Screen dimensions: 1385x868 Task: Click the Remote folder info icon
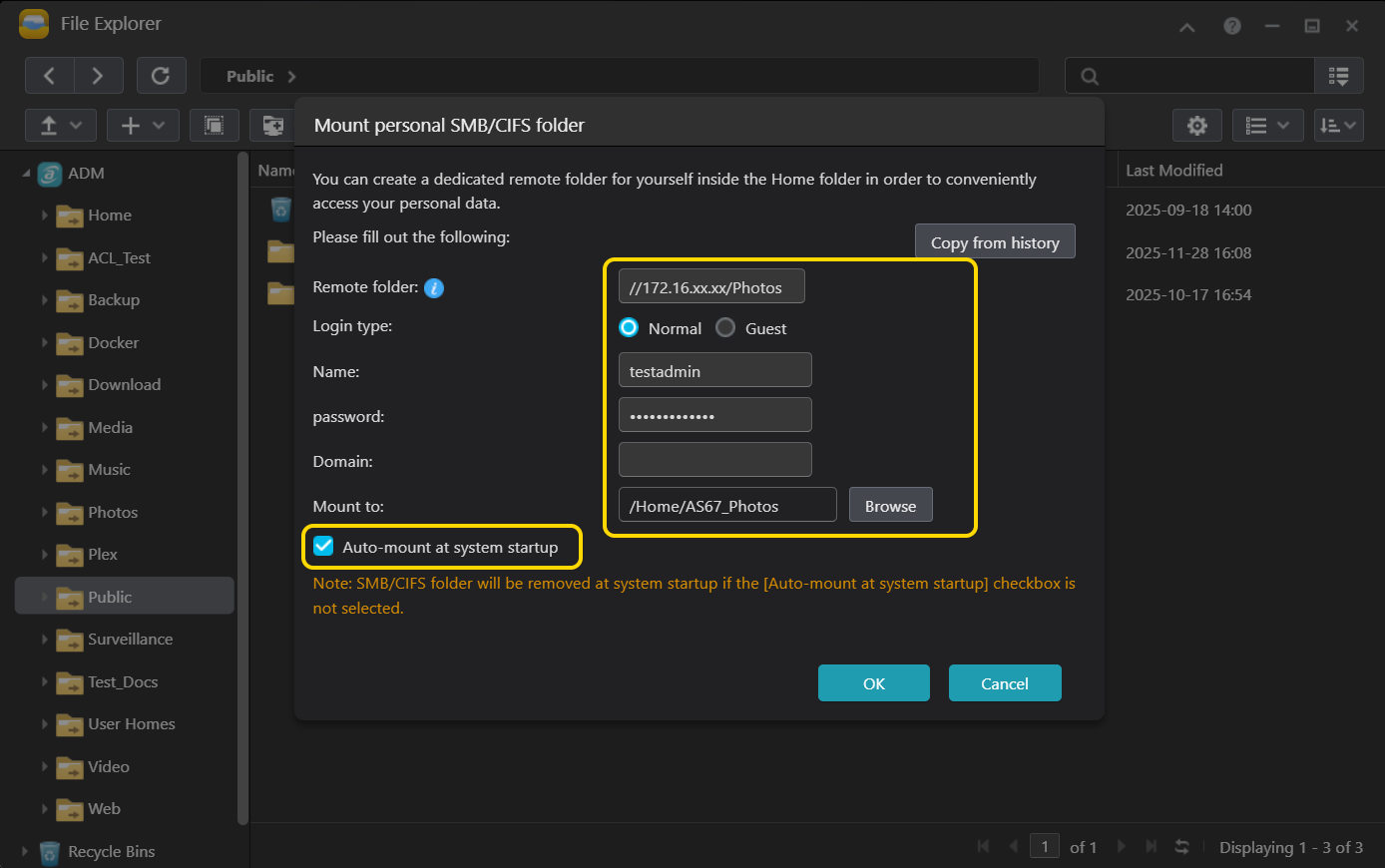434,288
